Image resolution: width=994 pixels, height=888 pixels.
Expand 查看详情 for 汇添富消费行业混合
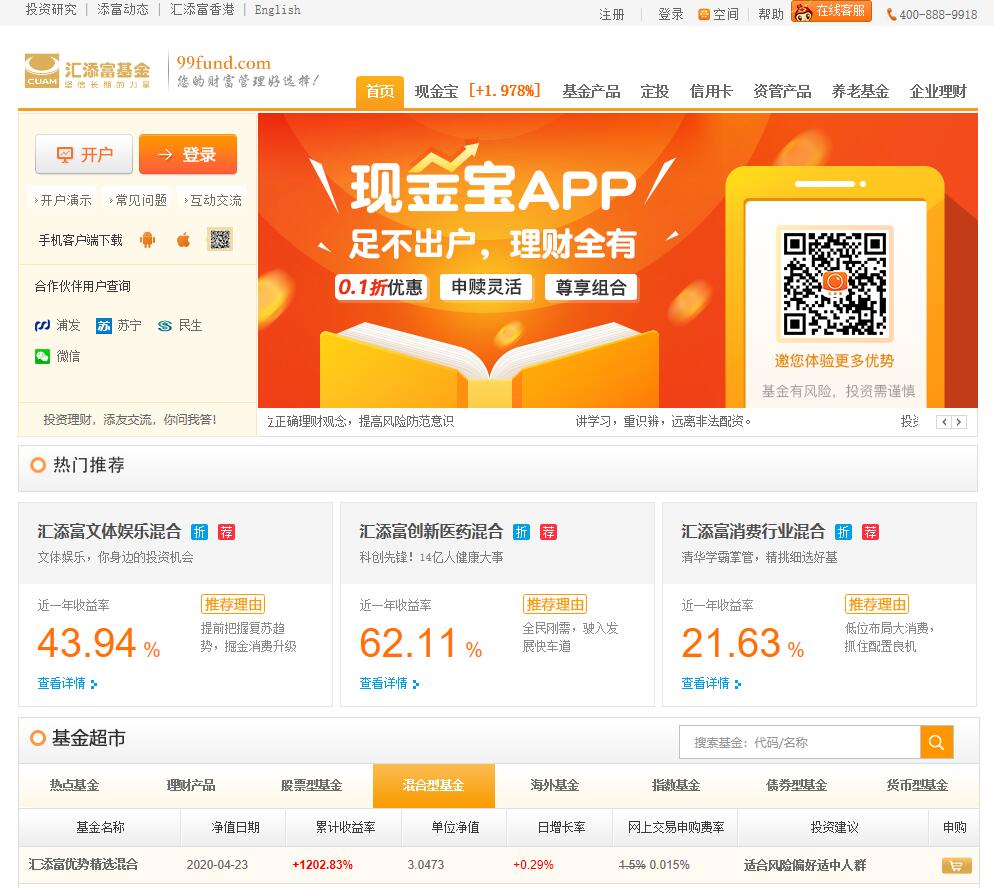(x=711, y=684)
